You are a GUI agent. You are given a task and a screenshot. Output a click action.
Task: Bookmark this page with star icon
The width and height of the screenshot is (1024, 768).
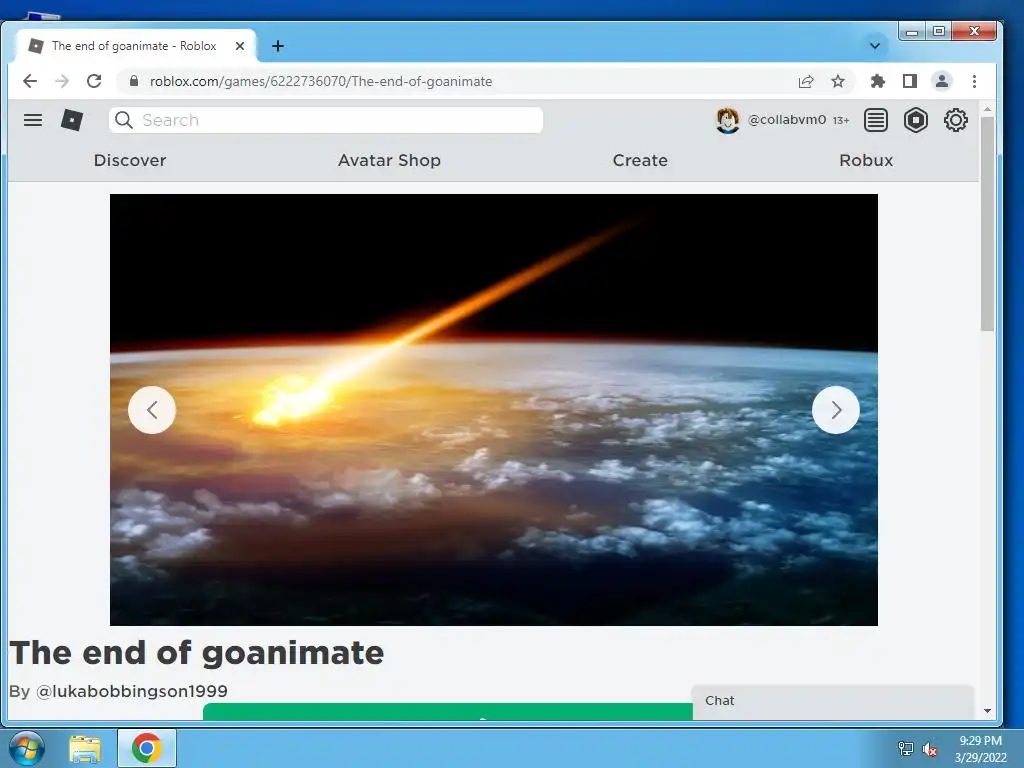tap(838, 81)
